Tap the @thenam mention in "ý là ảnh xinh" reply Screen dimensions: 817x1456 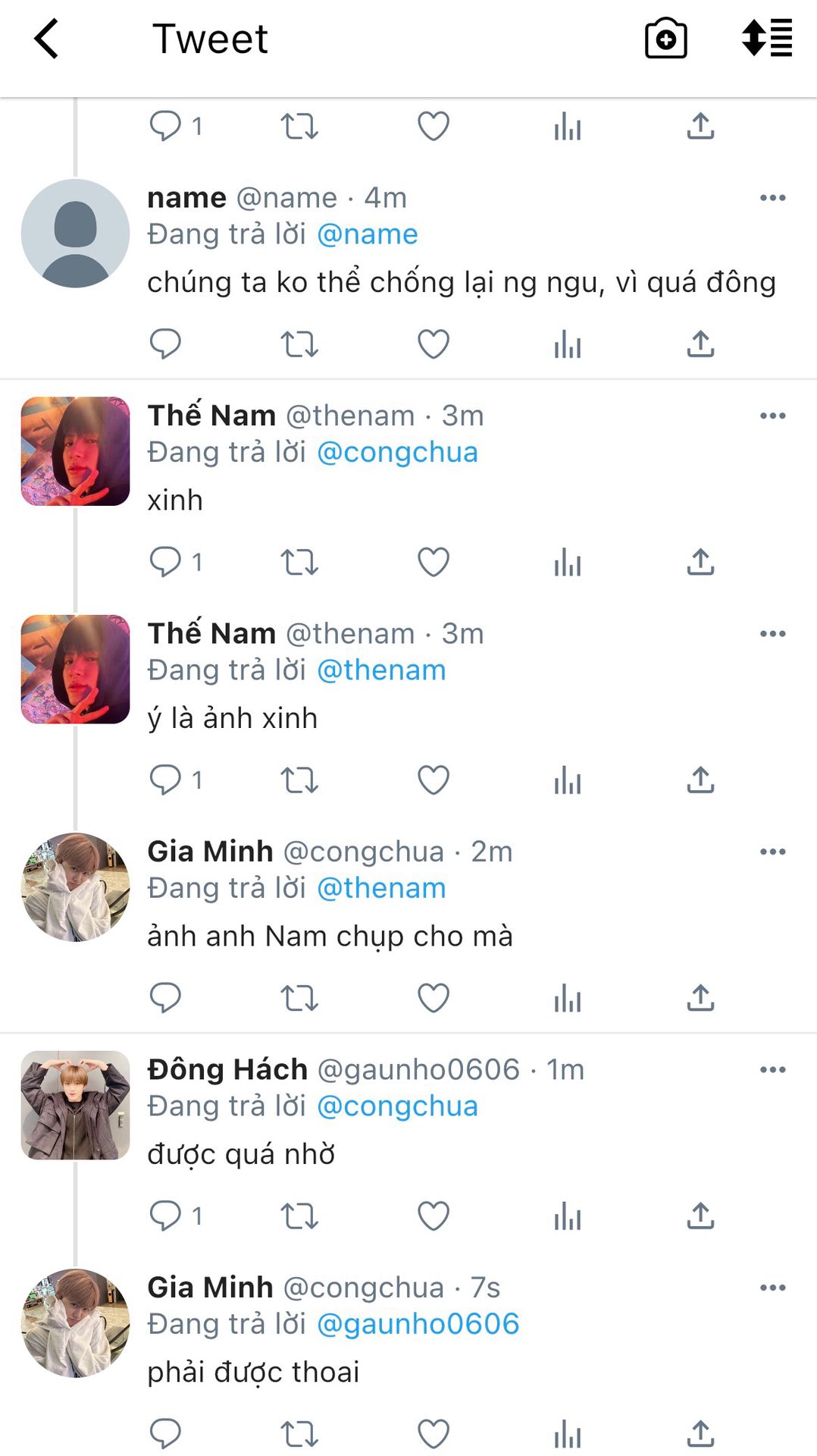pyautogui.click(x=381, y=670)
